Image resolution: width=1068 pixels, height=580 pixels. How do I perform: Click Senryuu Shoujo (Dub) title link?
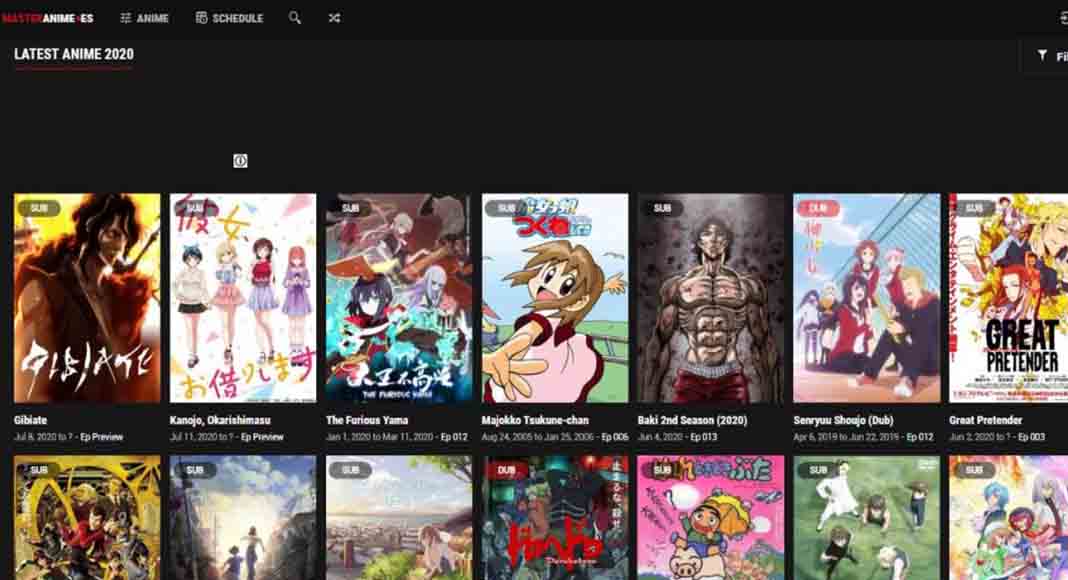[x=844, y=420]
